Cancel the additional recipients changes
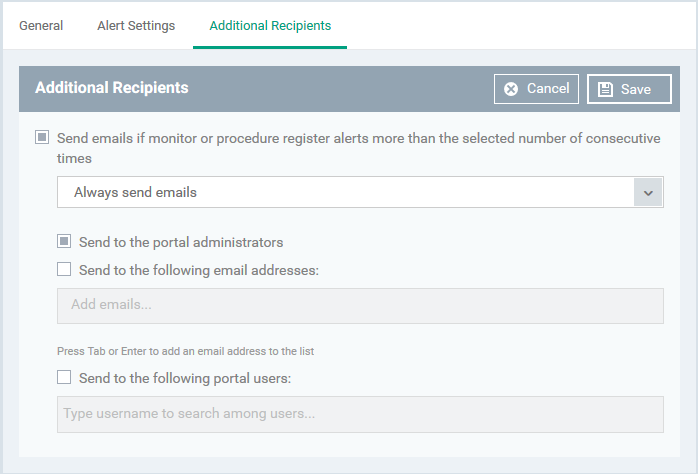This screenshot has height=474, width=698. click(x=536, y=89)
